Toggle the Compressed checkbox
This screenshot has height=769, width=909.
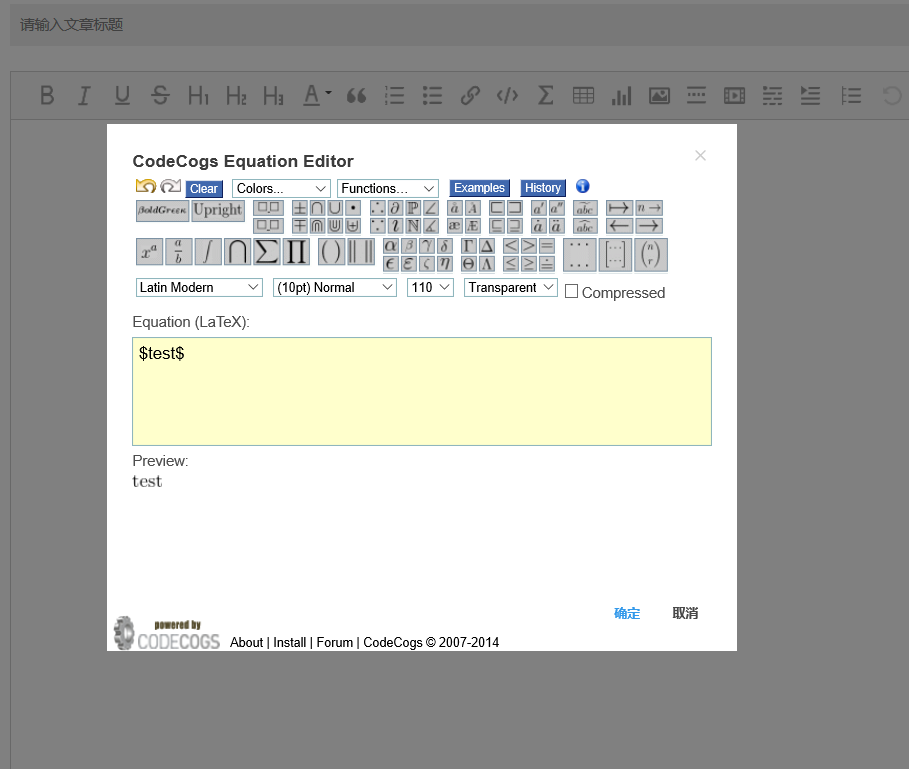click(x=571, y=291)
